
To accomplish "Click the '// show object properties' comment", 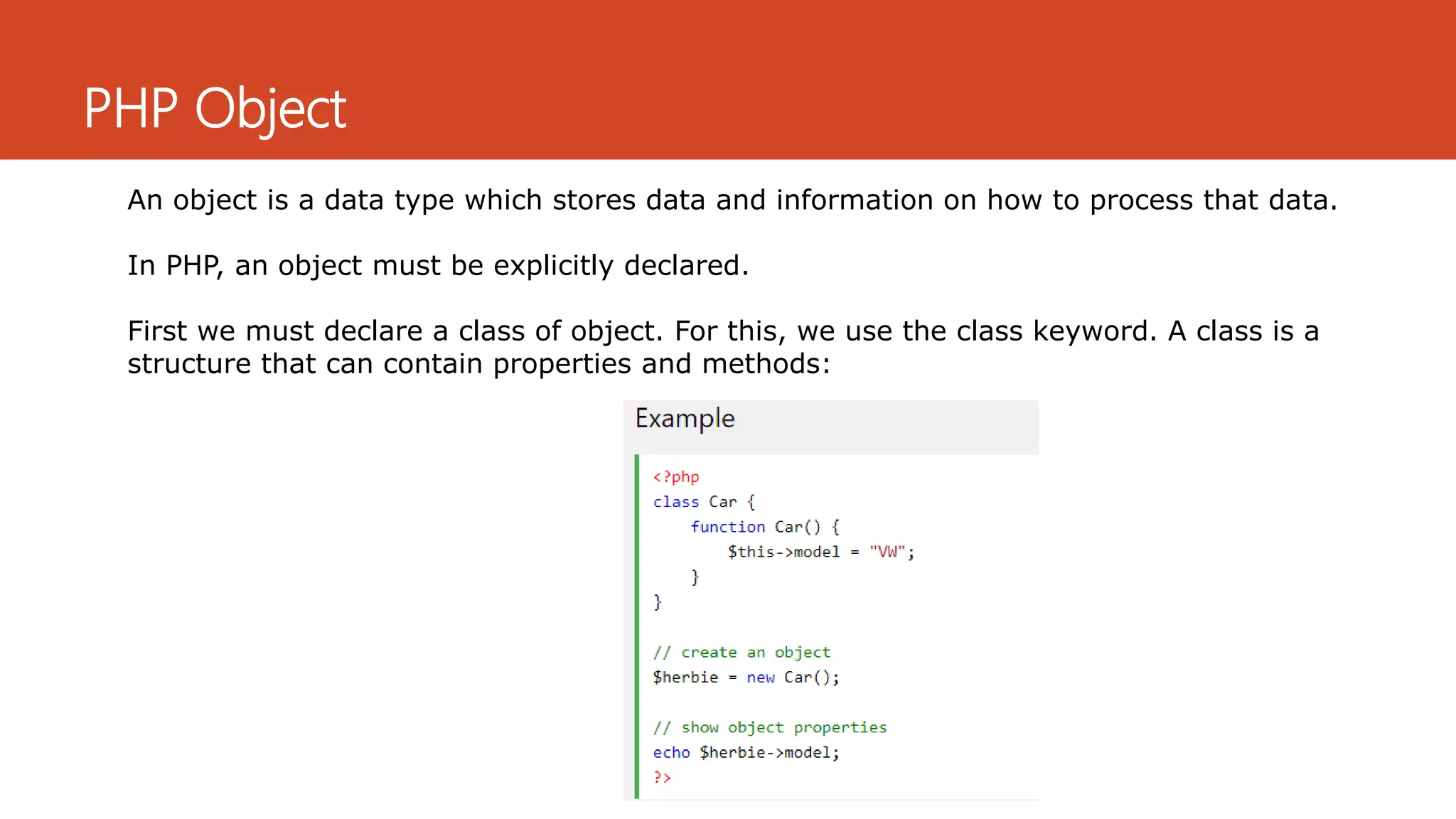I will coord(770,727).
